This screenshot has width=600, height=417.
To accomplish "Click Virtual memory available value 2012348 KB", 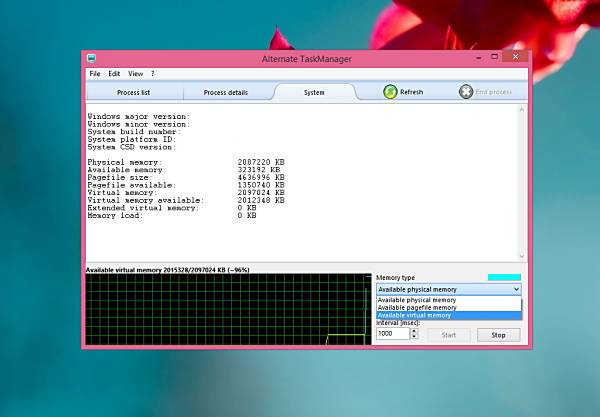I will [261, 200].
